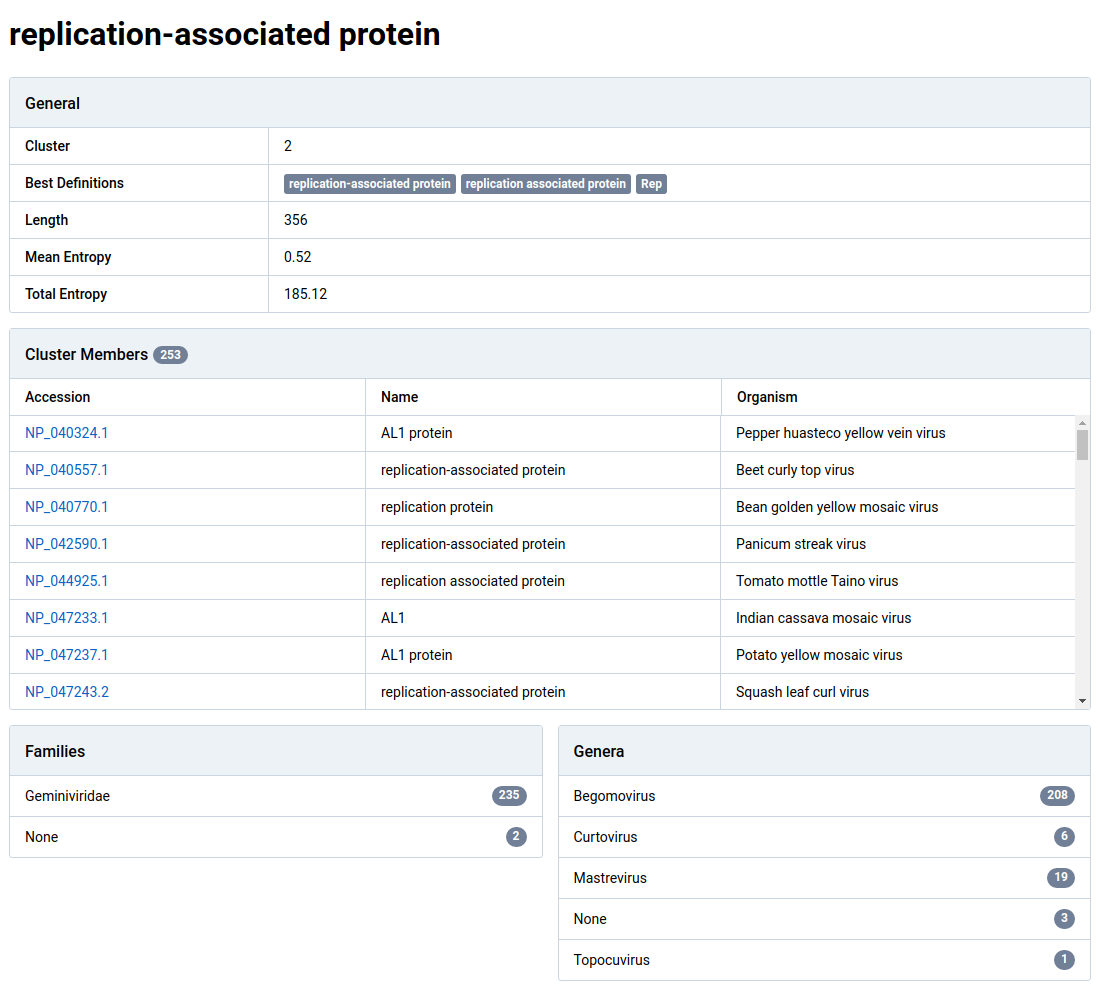
Task: Click the Organism column header
Action: click(x=767, y=397)
